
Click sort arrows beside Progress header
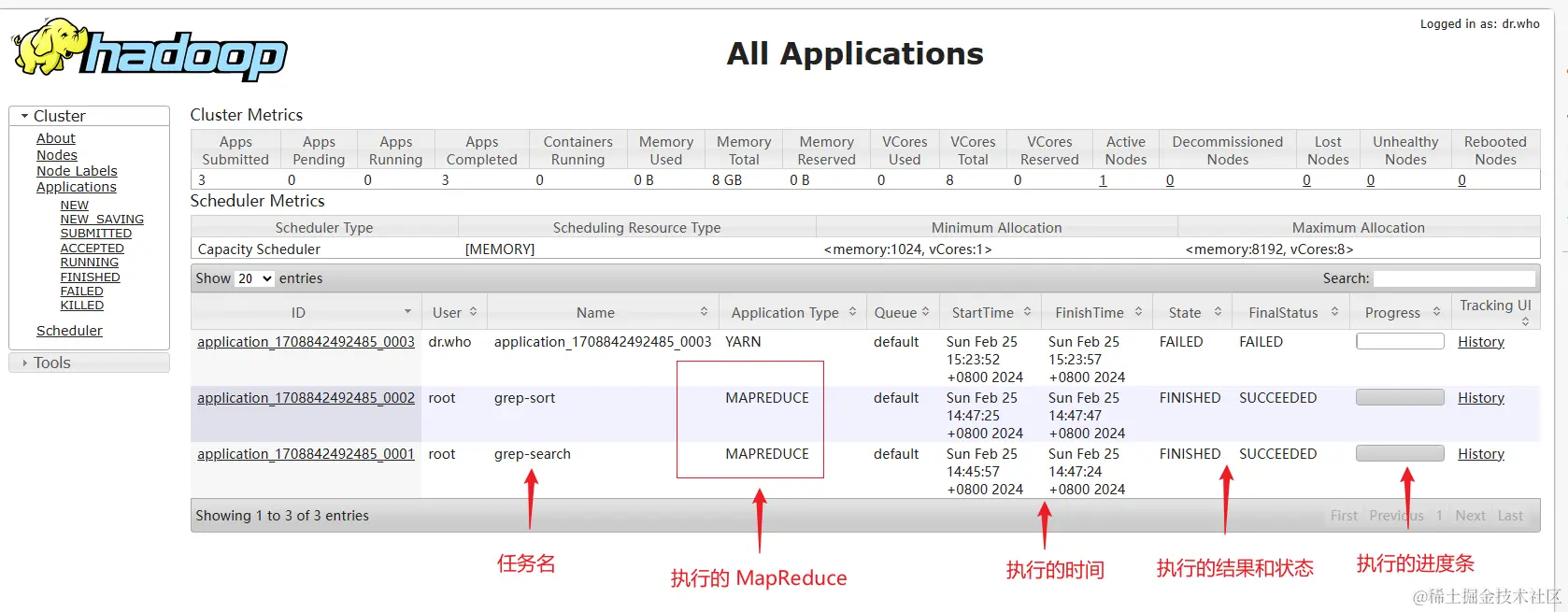[x=1436, y=312]
